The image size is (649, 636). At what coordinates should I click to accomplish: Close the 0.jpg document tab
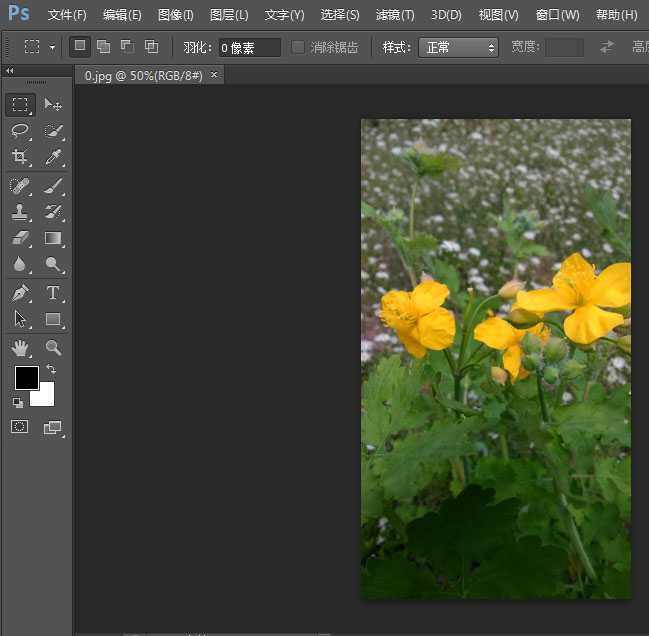[214, 75]
